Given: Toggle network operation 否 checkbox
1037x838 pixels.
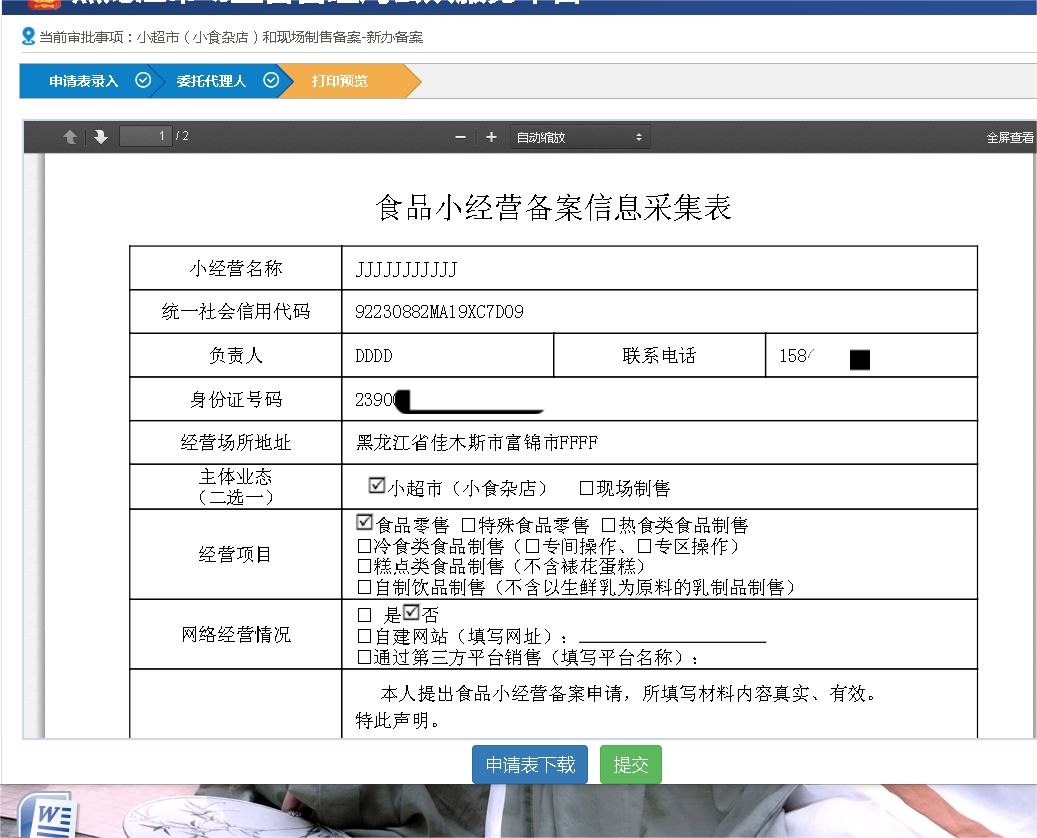Looking at the screenshot, I should (411, 612).
